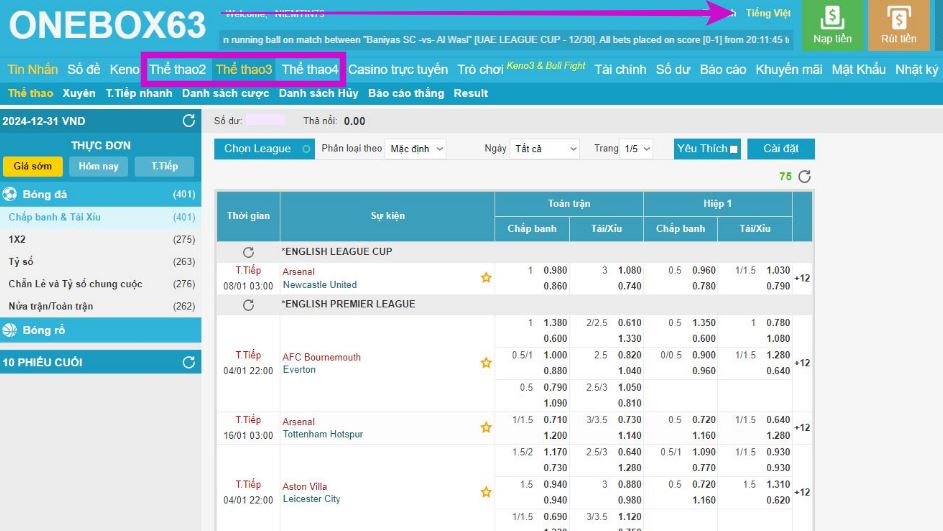Open the Keno menu item
The height and width of the screenshot is (531, 943).
click(x=124, y=69)
